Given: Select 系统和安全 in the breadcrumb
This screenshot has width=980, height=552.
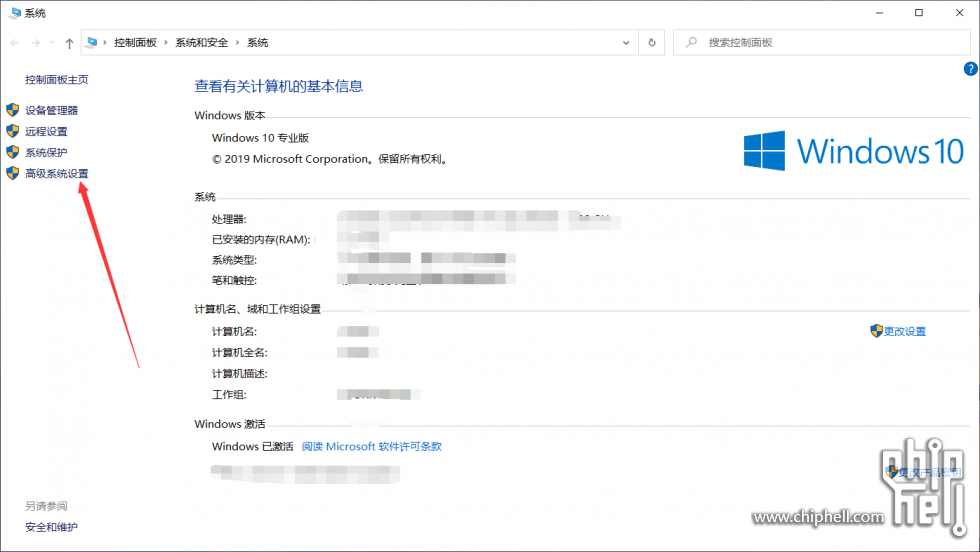Looking at the screenshot, I should pos(202,43).
